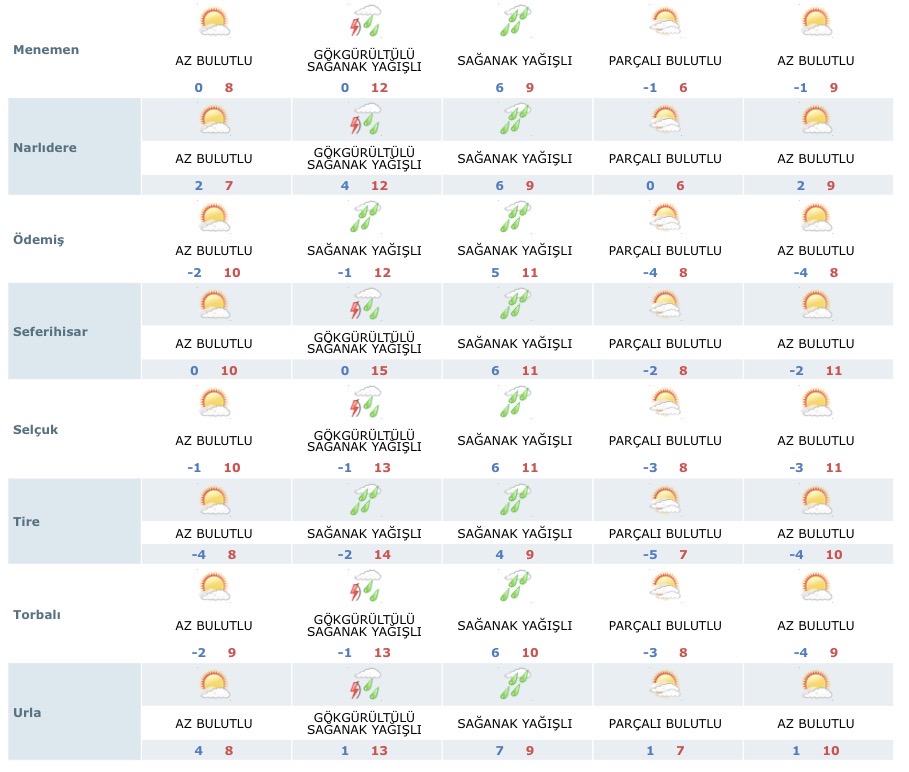This screenshot has width=909, height=772.
Task: Click the Seferihisar row header
Action: click(49, 331)
